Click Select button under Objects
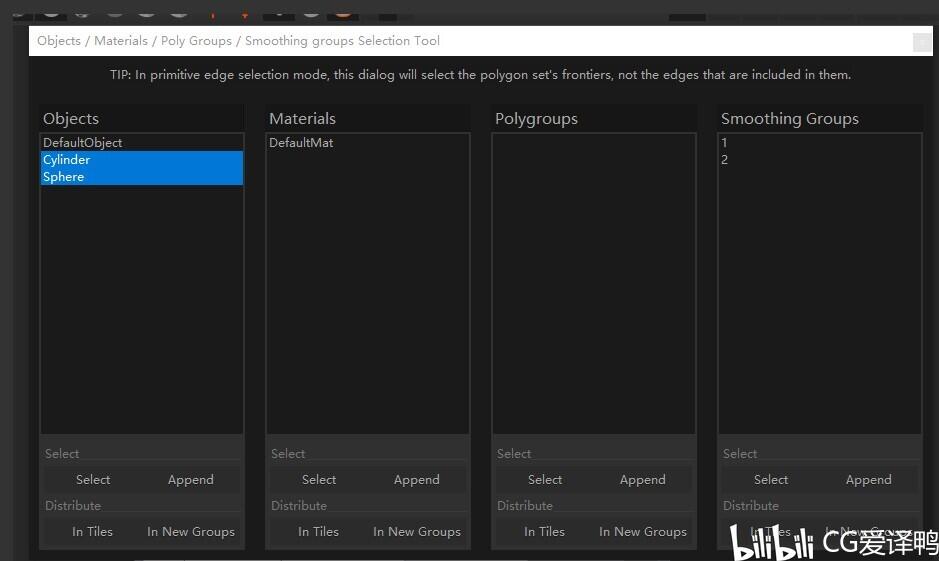939x561 pixels. (x=93, y=480)
